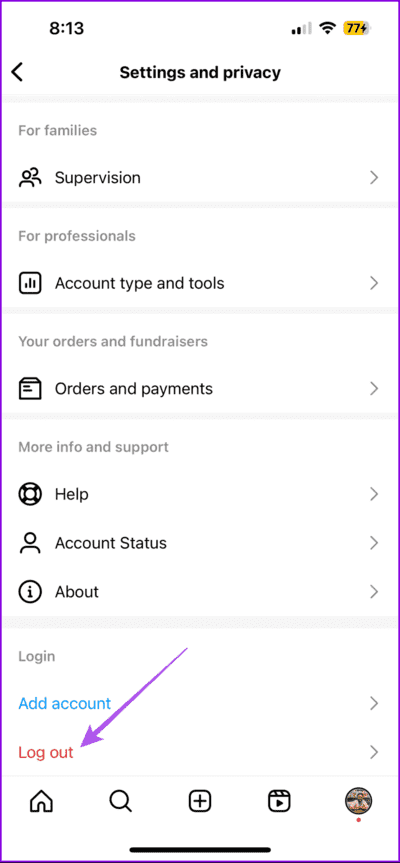Open the Home feed icon
Viewport: 400px width, 863px height.
coord(42,801)
